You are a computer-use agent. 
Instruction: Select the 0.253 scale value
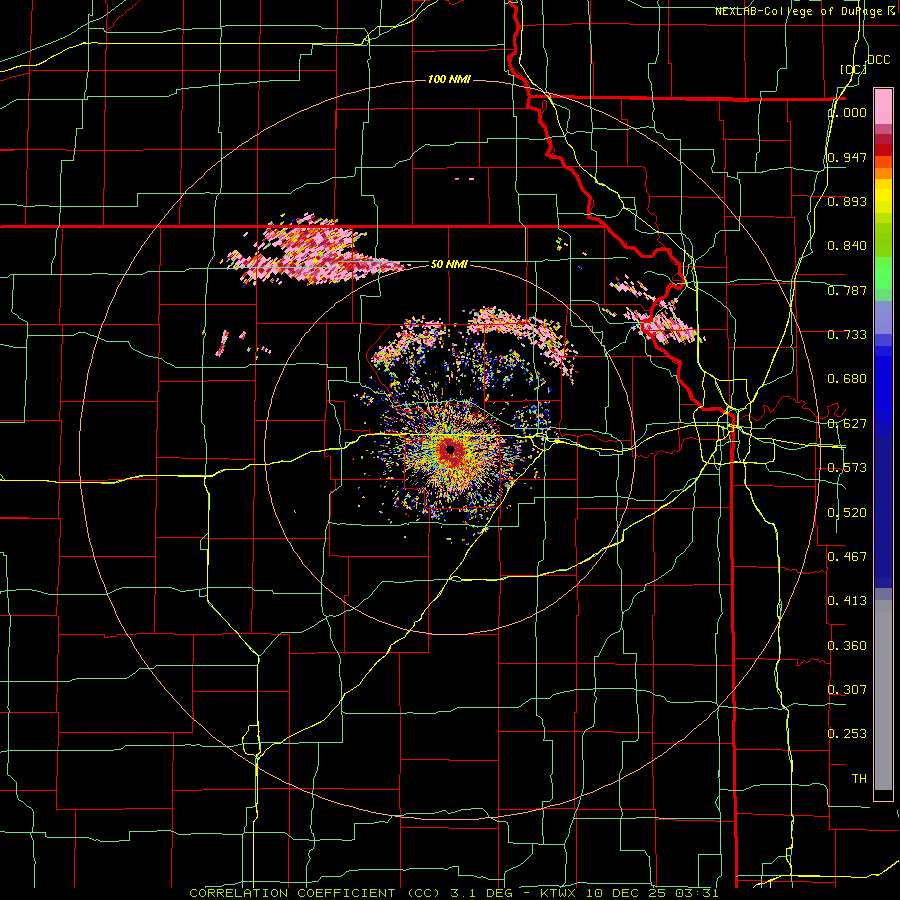click(847, 734)
